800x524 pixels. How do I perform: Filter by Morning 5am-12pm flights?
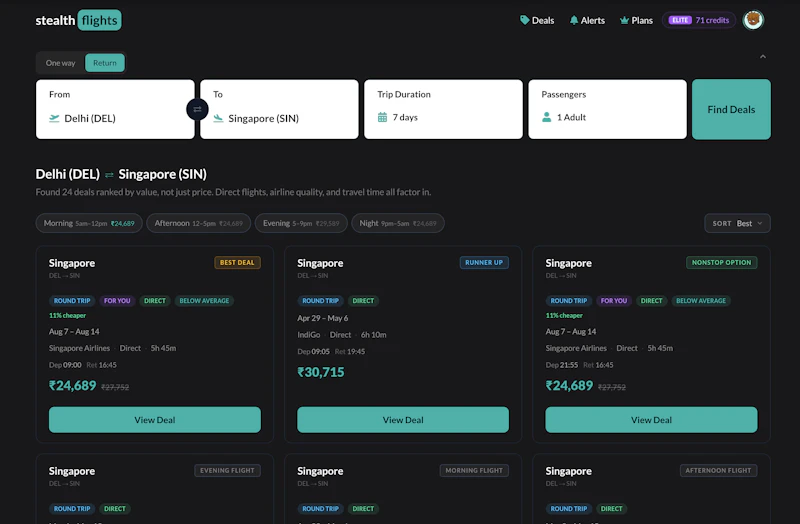pos(89,223)
